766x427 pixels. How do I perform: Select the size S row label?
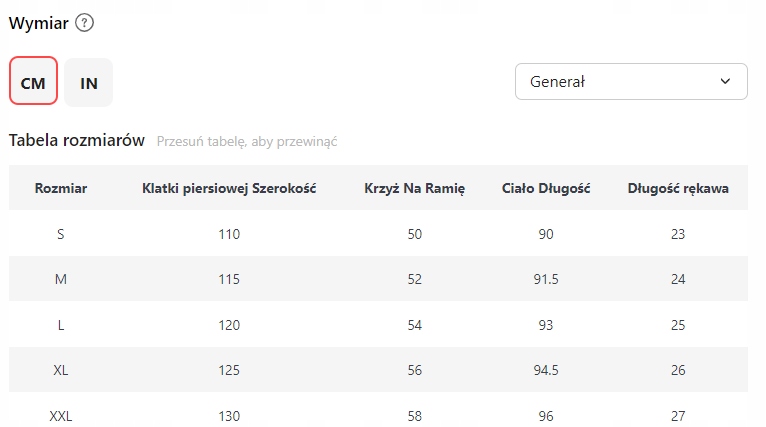60,234
